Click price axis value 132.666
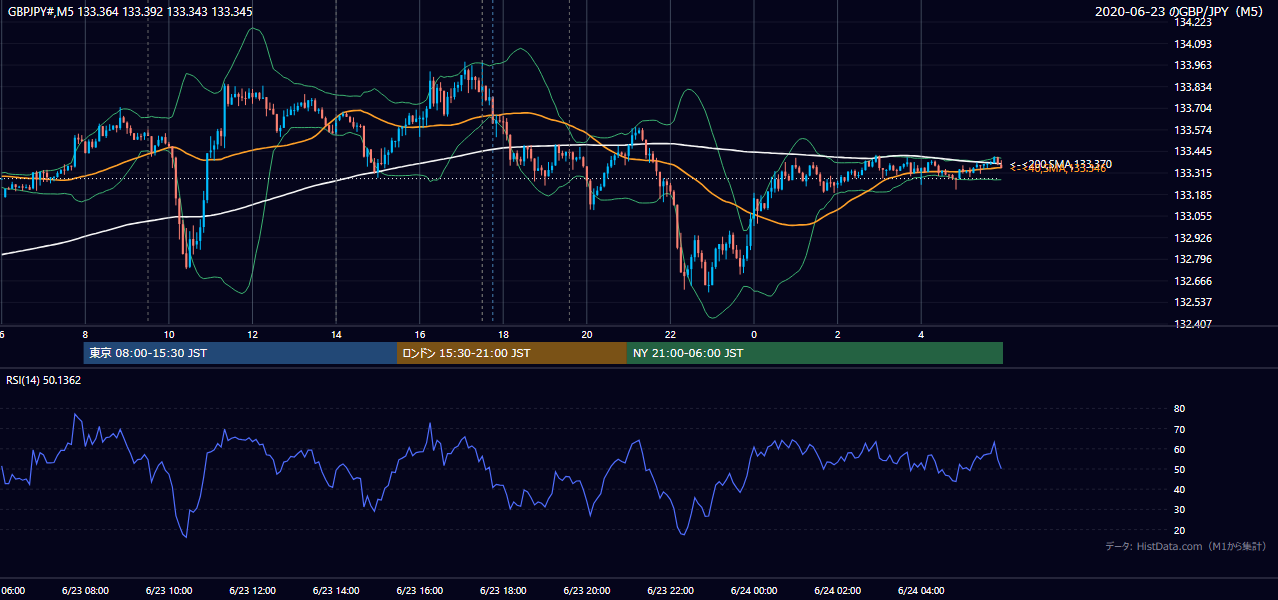 pos(1194,281)
